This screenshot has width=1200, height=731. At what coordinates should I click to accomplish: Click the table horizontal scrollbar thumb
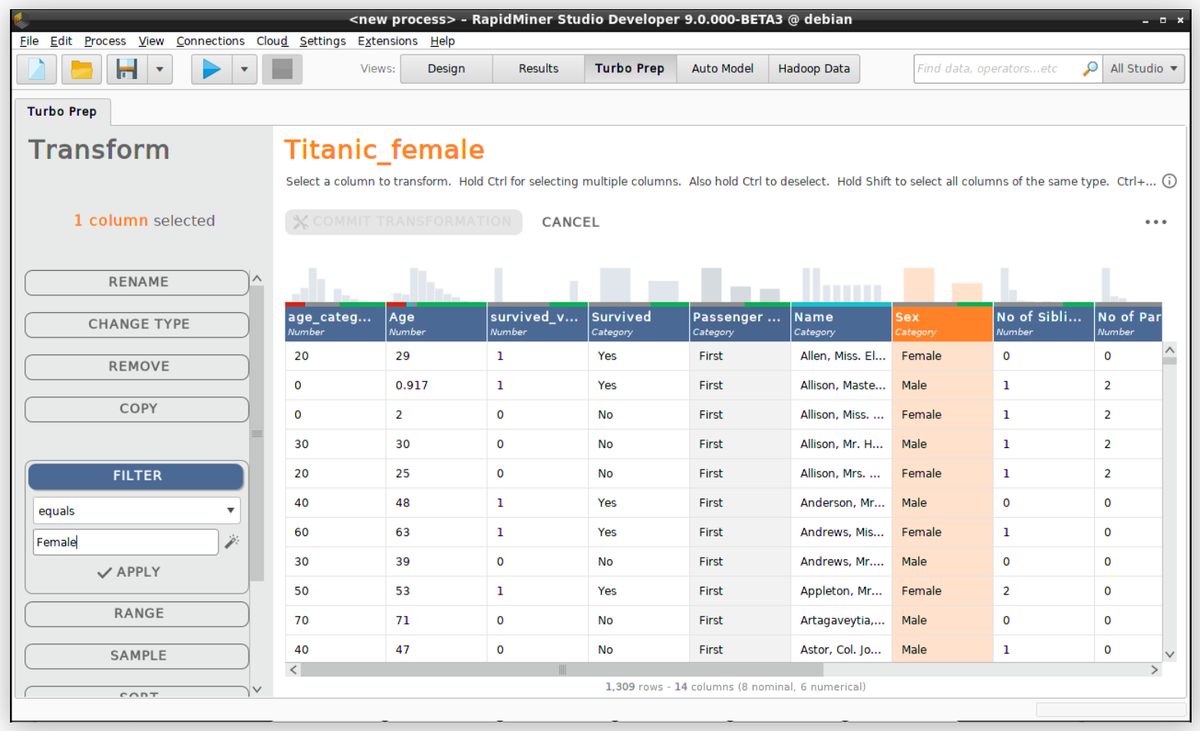(x=561, y=670)
